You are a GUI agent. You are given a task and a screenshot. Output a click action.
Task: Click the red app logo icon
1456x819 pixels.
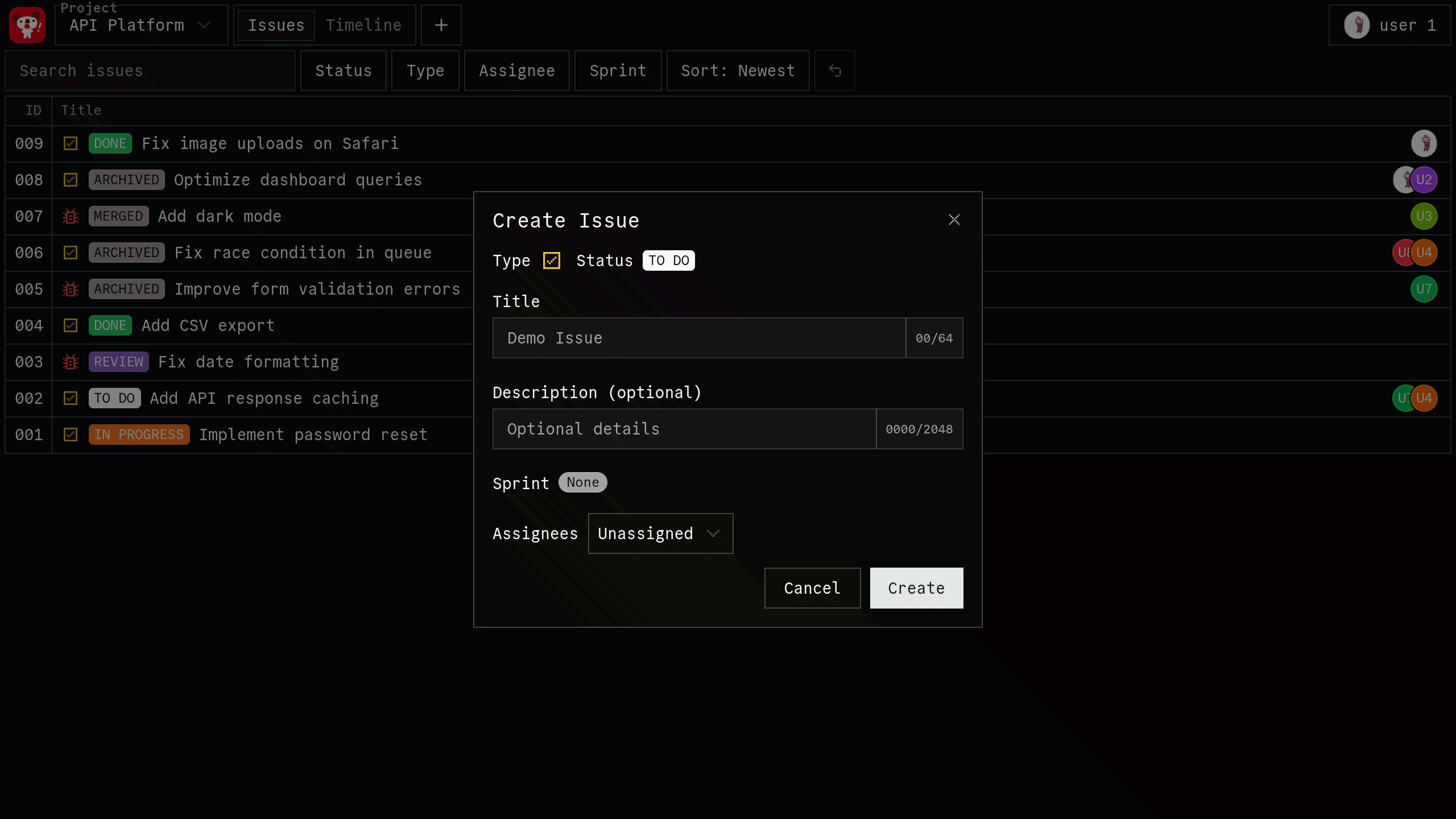point(27,25)
